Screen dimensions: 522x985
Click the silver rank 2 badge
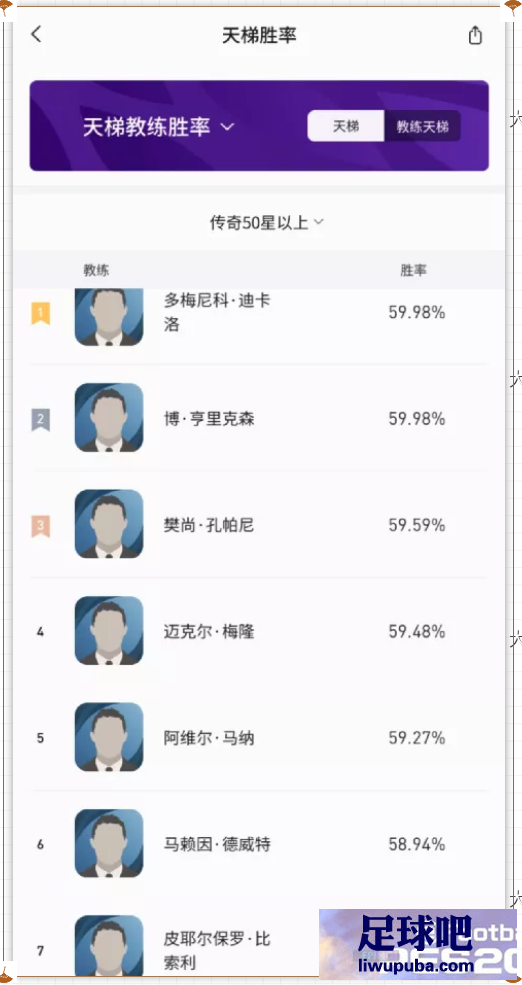(40, 419)
